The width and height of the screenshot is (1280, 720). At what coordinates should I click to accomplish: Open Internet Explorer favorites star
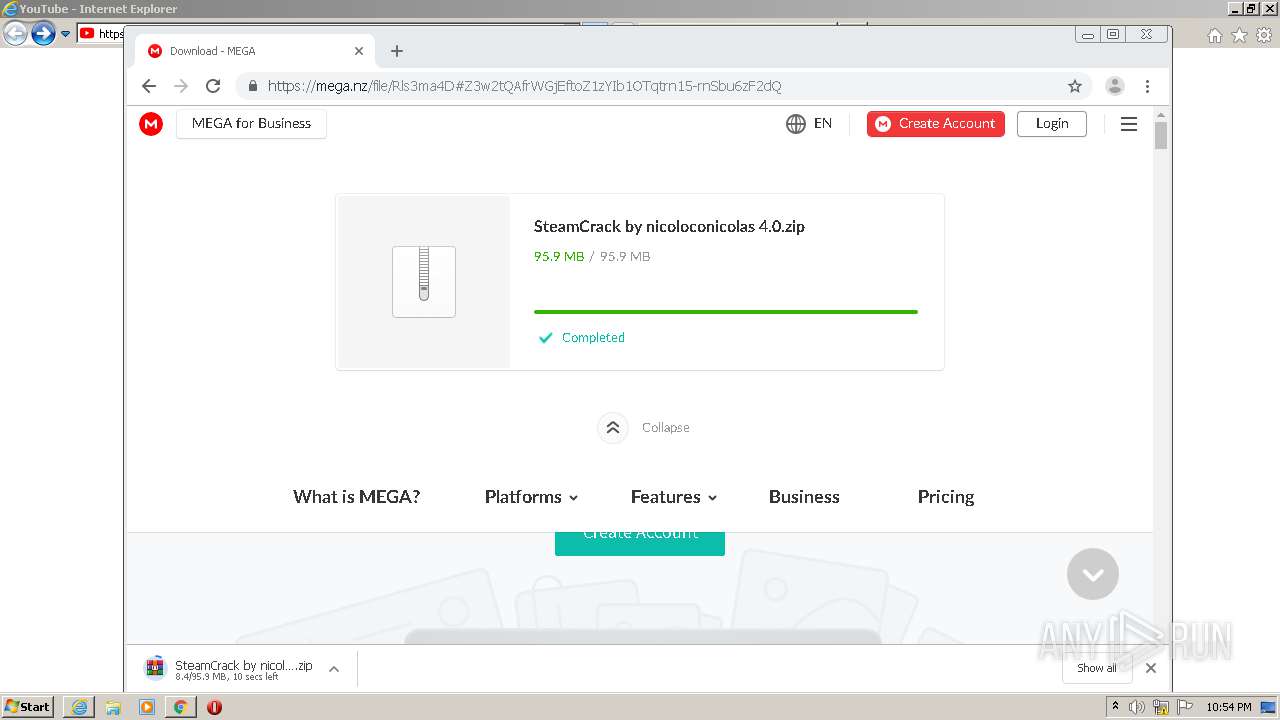pyautogui.click(x=1239, y=35)
